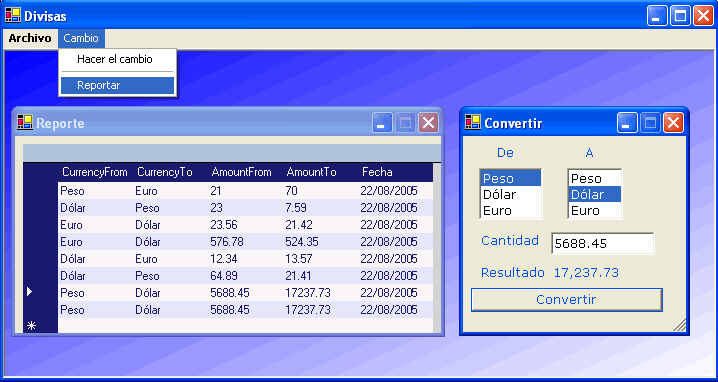The image size is (718, 382).
Task: Click the current row arrow indicator
Action: (x=30, y=292)
